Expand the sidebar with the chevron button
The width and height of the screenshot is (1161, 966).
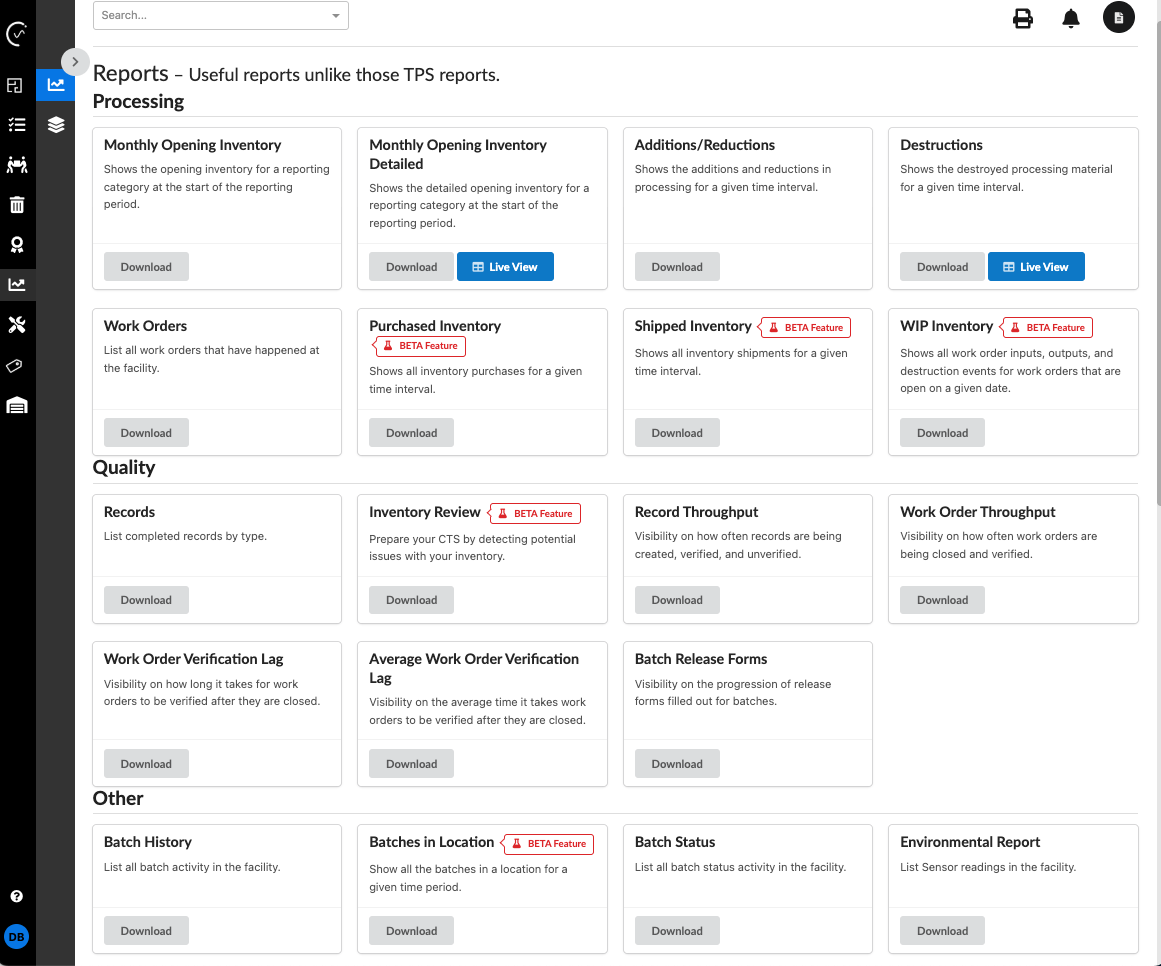[x=75, y=62]
